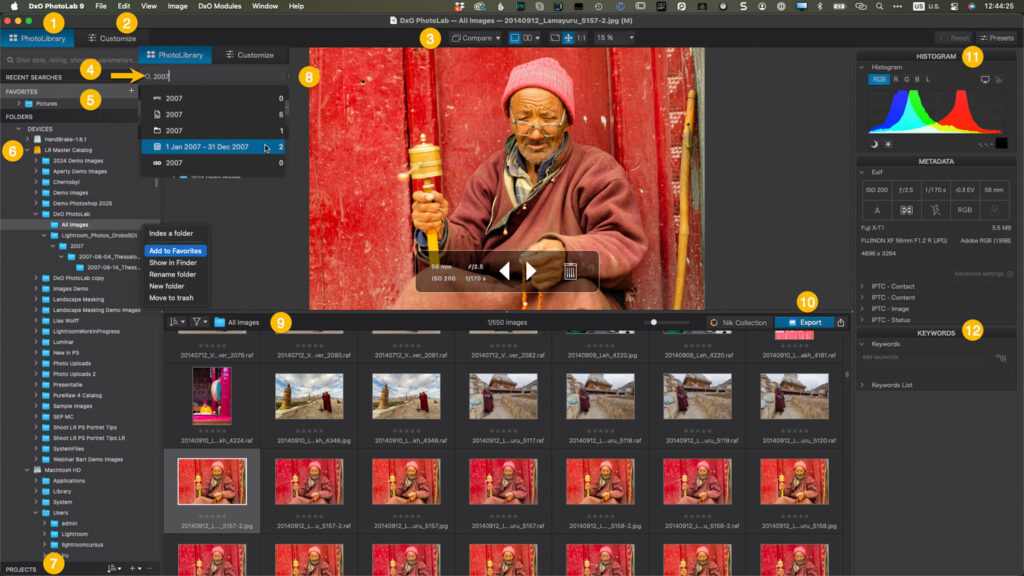Click the plus icon in Projects bar
This screenshot has width=1024, height=576.
132,568
